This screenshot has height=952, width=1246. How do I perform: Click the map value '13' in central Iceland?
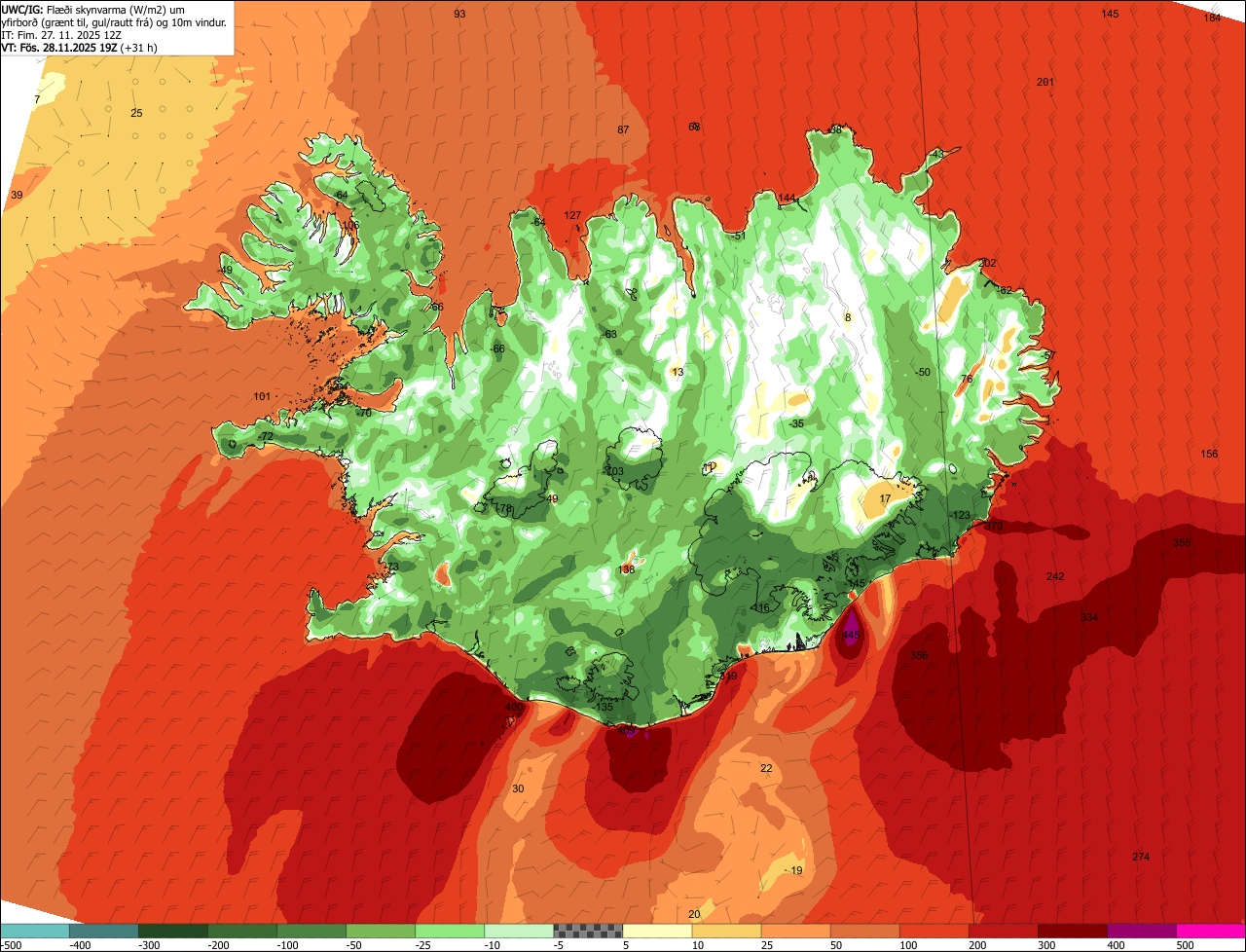[678, 372]
